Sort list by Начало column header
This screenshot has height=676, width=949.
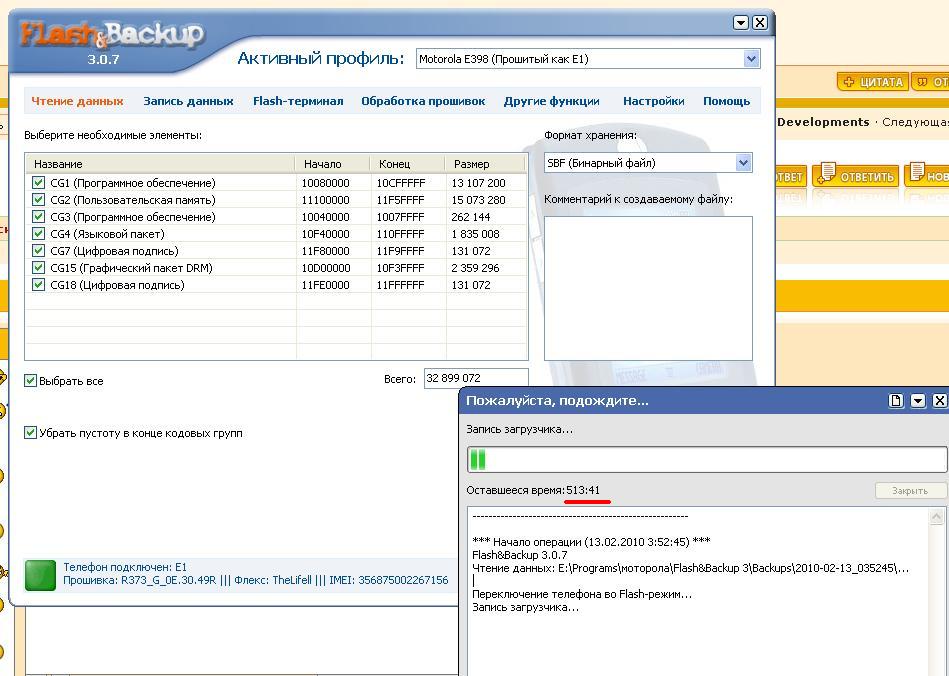click(332, 164)
